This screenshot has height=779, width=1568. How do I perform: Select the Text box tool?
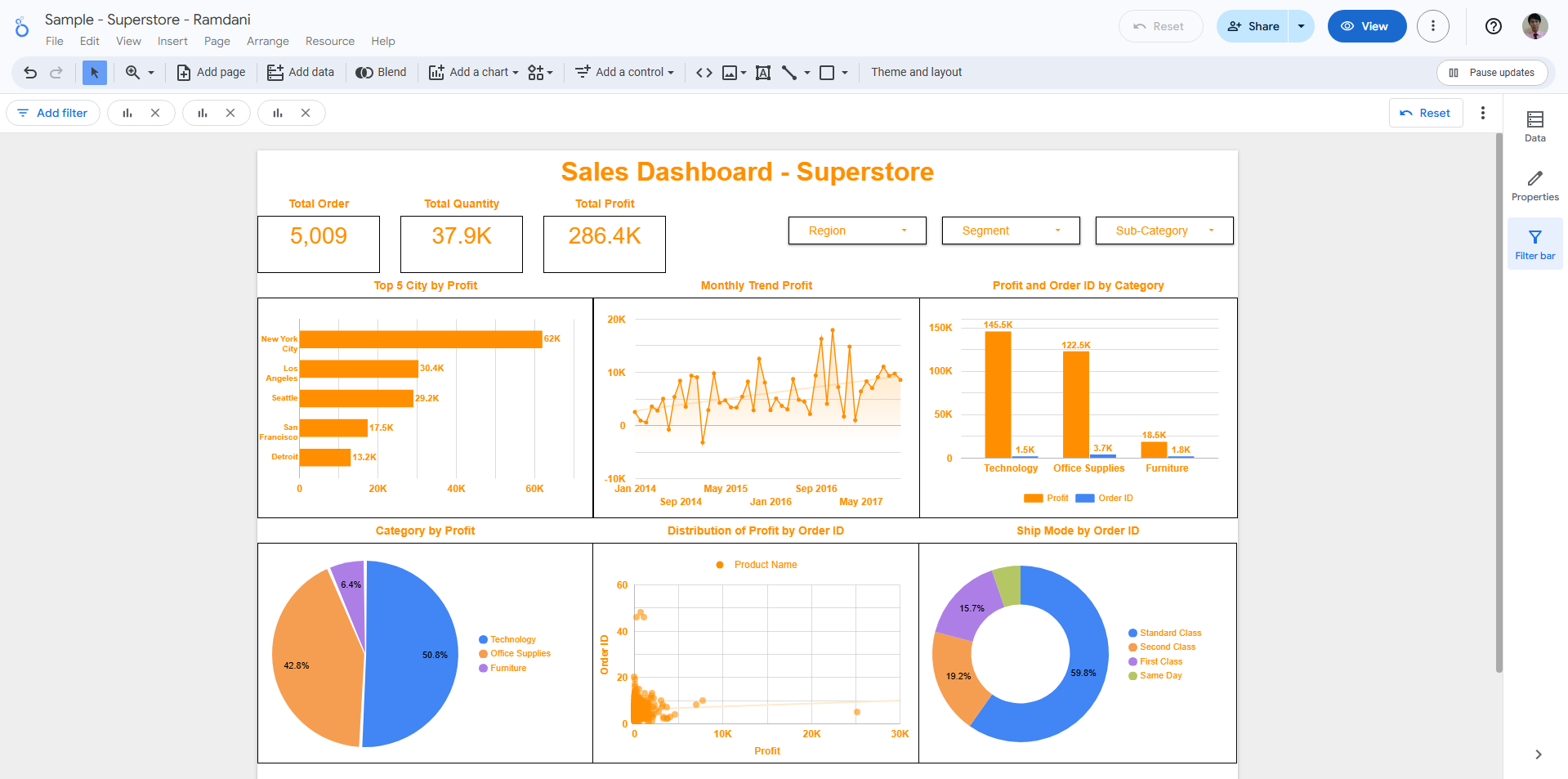coord(763,73)
